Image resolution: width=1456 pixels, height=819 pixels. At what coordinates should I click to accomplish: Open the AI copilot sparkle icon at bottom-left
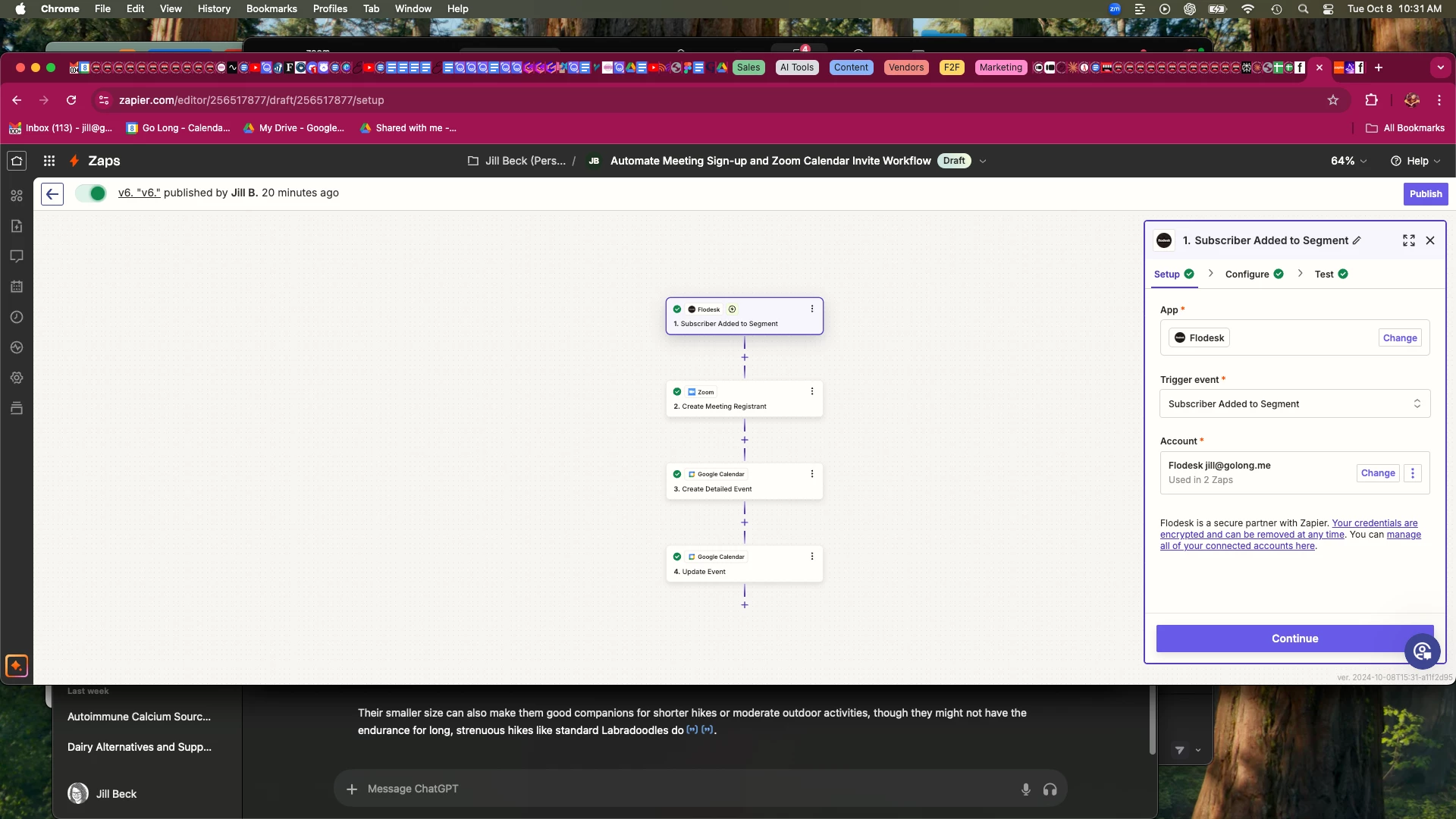pos(17,666)
